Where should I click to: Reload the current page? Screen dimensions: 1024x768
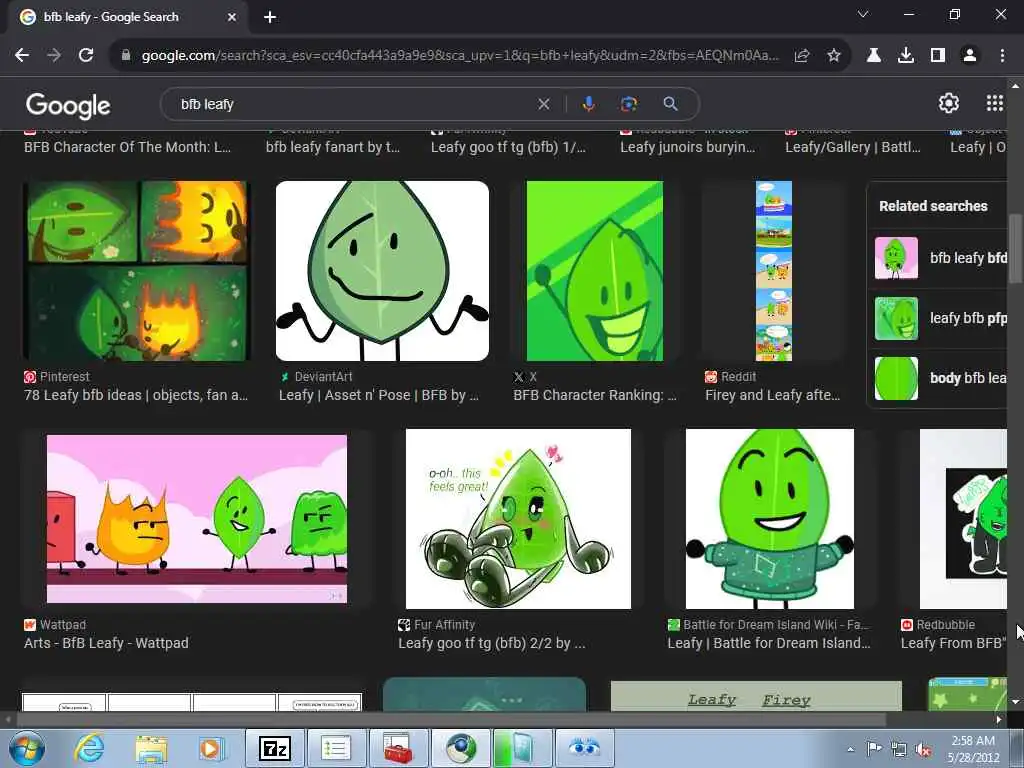[x=86, y=56]
